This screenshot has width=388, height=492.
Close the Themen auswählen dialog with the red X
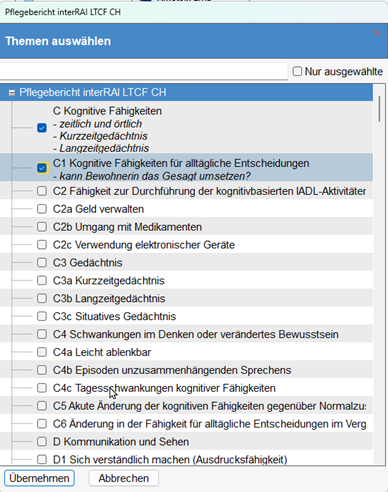[x=377, y=33]
